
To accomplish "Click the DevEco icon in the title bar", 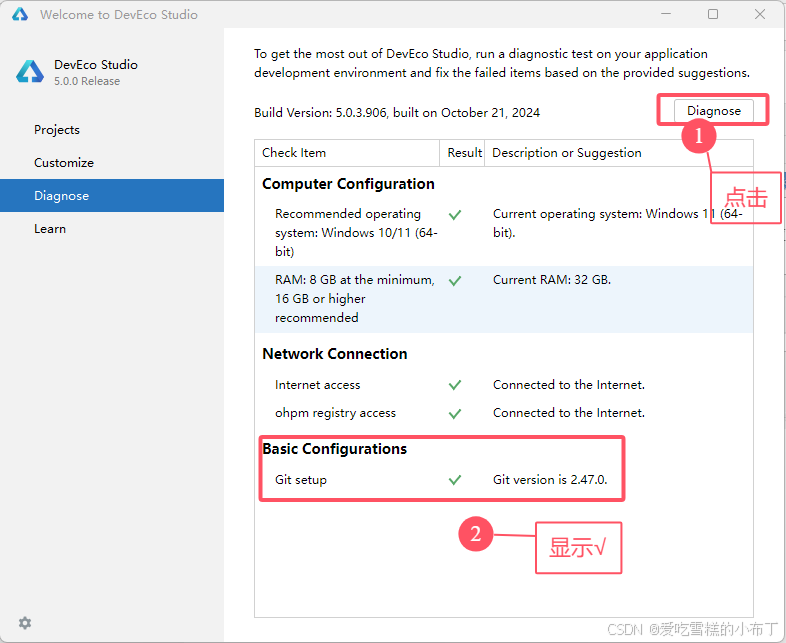I will (20, 14).
